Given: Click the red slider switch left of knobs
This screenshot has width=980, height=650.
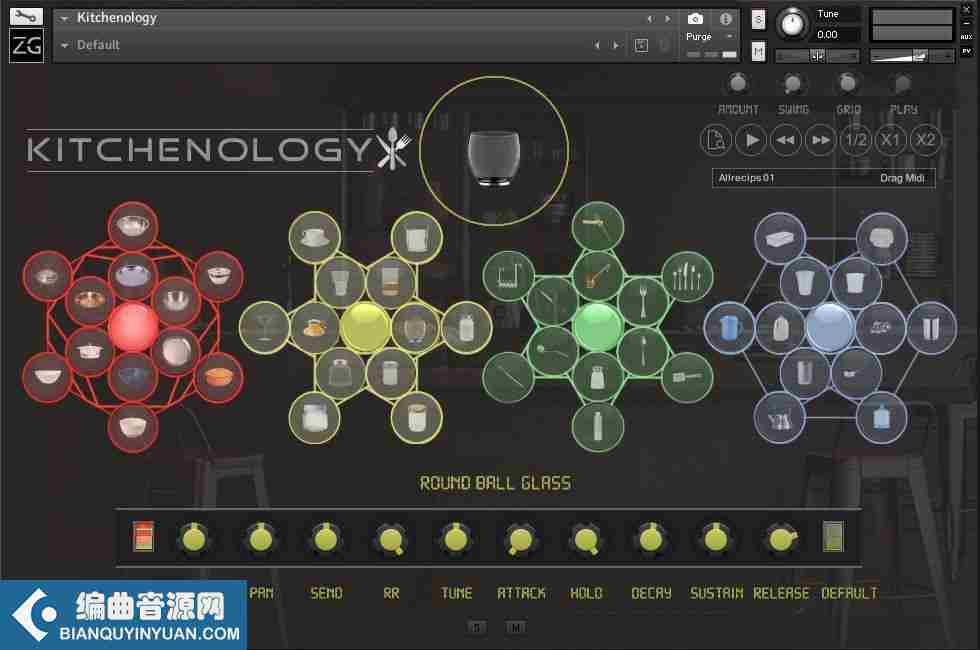Looking at the screenshot, I should pos(144,537).
